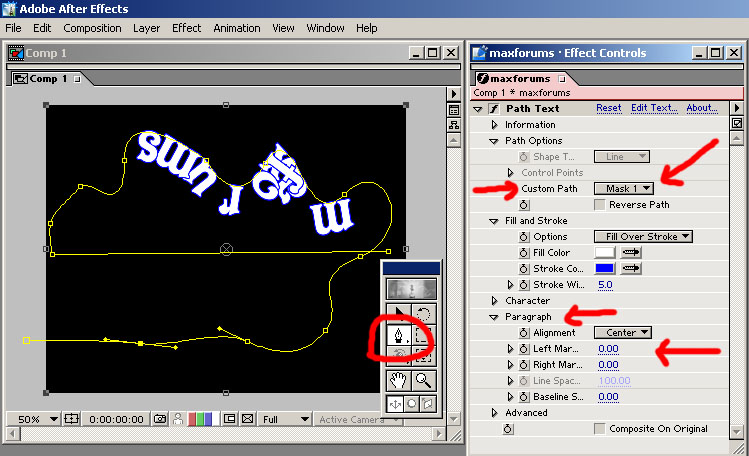Expand the Control Points group
The height and width of the screenshot is (456, 749).
pos(511,172)
